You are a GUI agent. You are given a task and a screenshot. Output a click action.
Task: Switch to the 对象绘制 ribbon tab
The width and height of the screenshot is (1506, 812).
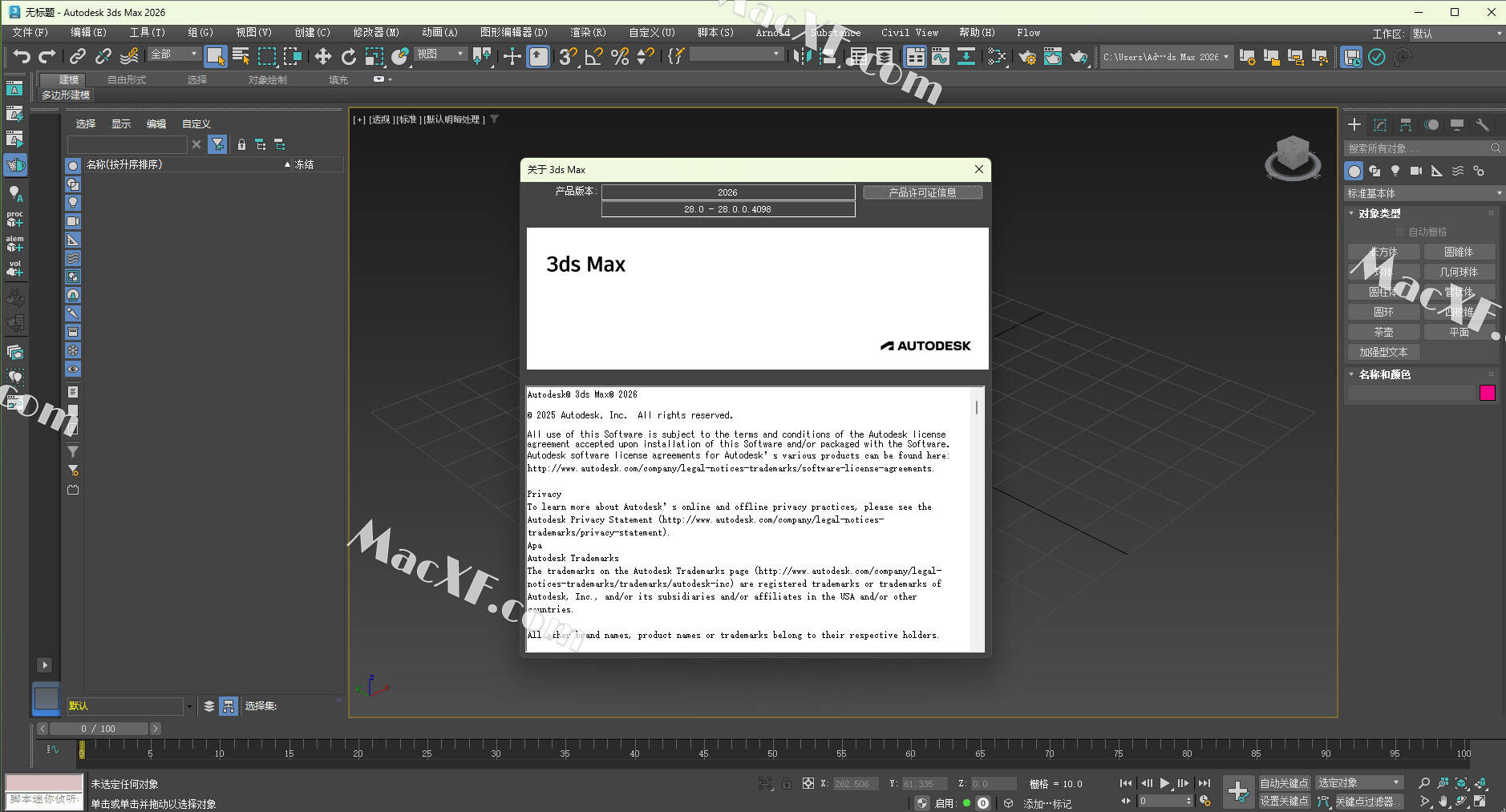[x=267, y=80]
